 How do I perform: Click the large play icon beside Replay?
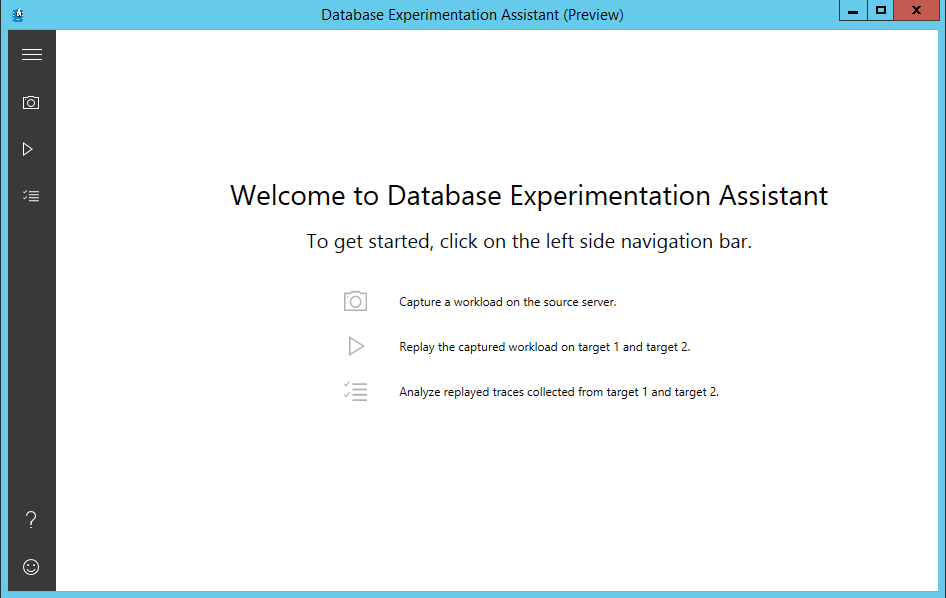356,346
